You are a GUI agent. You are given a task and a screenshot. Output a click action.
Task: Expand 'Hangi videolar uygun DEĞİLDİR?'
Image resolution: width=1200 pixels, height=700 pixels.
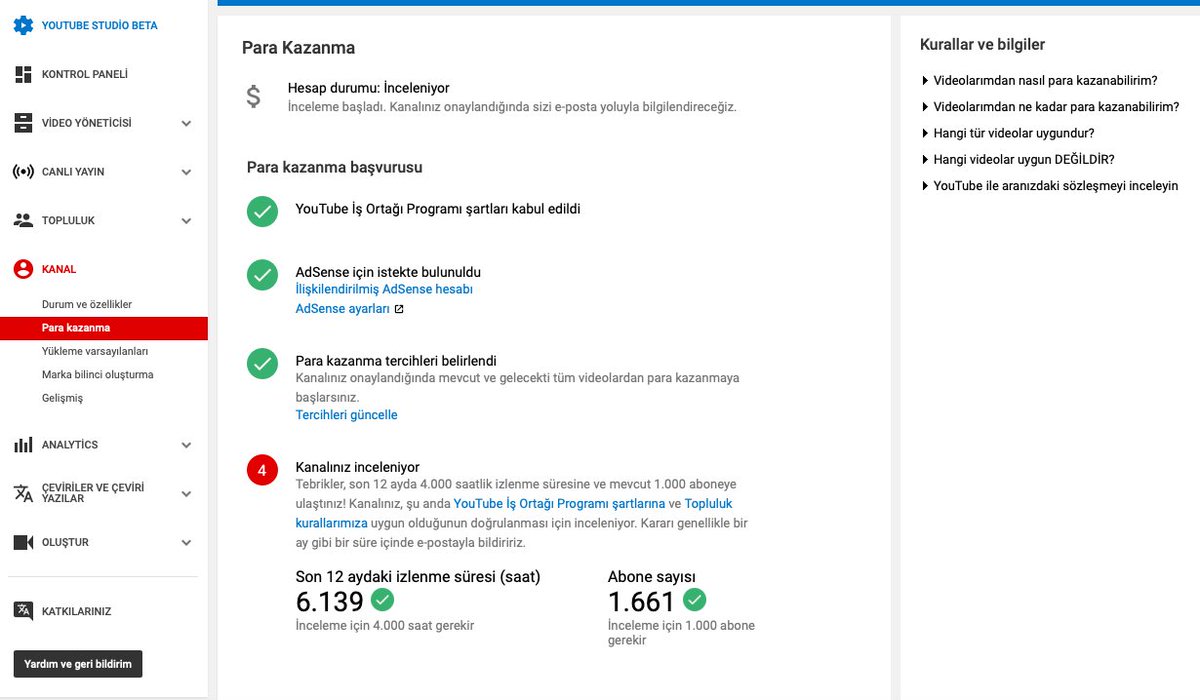pyautogui.click(x=1017, y=159)
